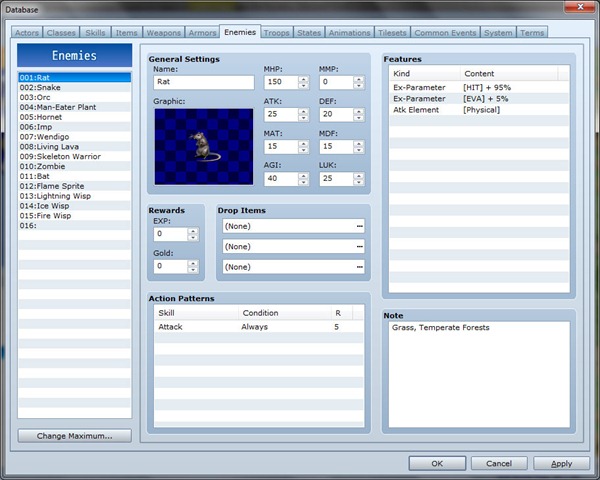Click into the enemy Name text field
This screenshot has width=600, height=480.
(205, 83)
